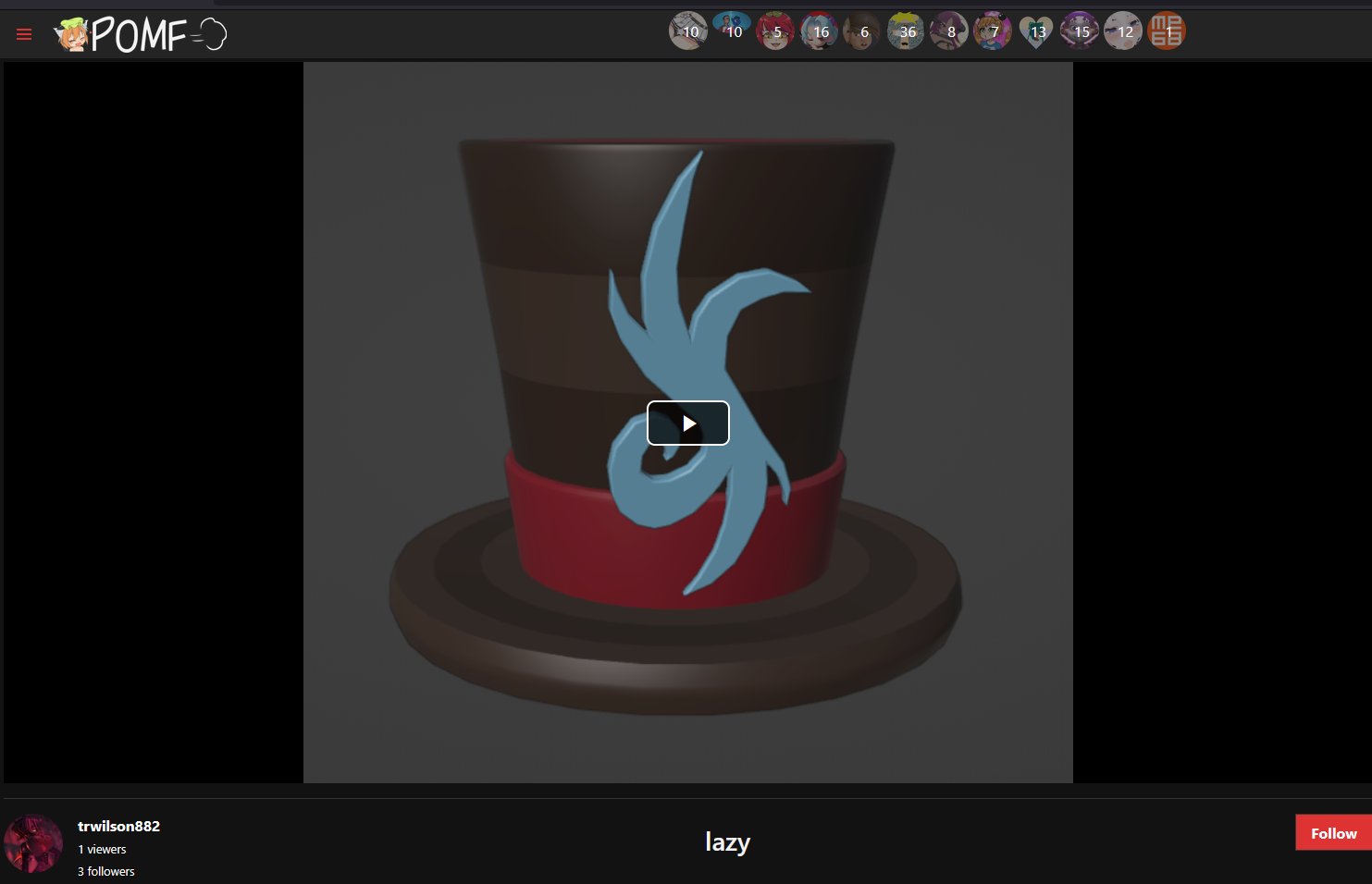The width and height of the screenshot is (1372, 884).
Task: Click the '3 followers' count
Action: click(106, 871)
